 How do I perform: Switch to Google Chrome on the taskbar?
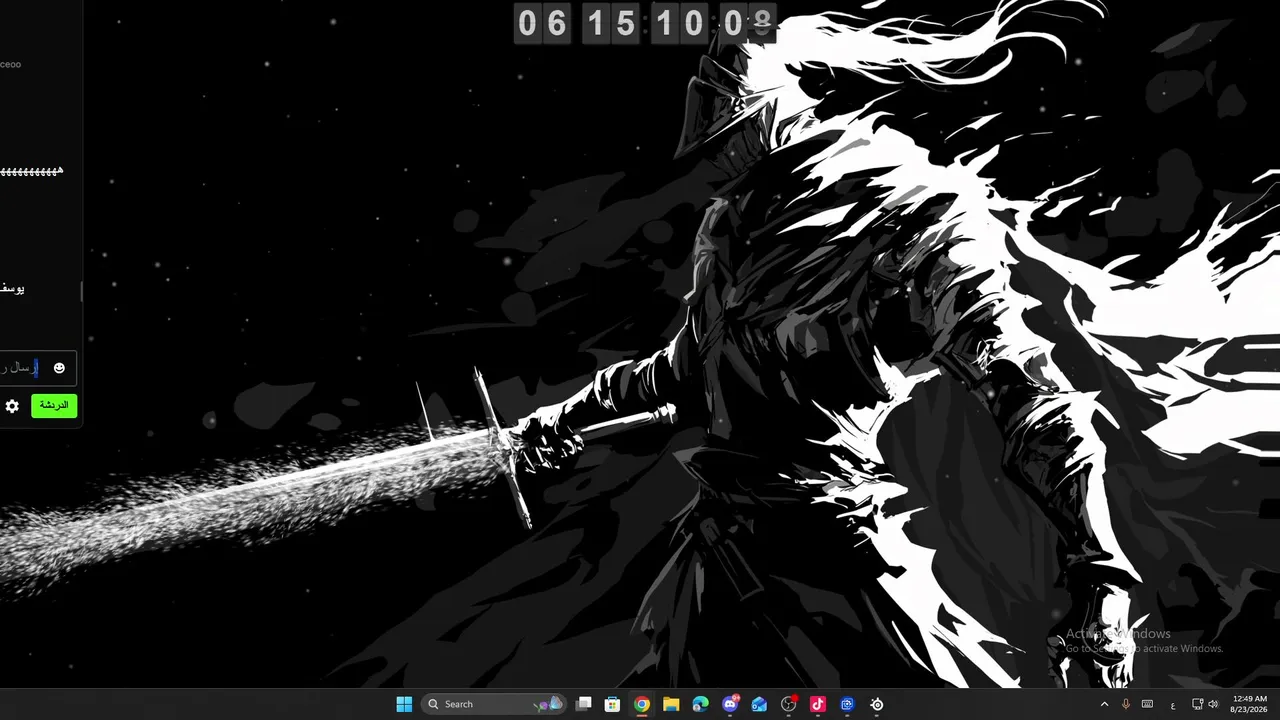click(x=642, y=704)
